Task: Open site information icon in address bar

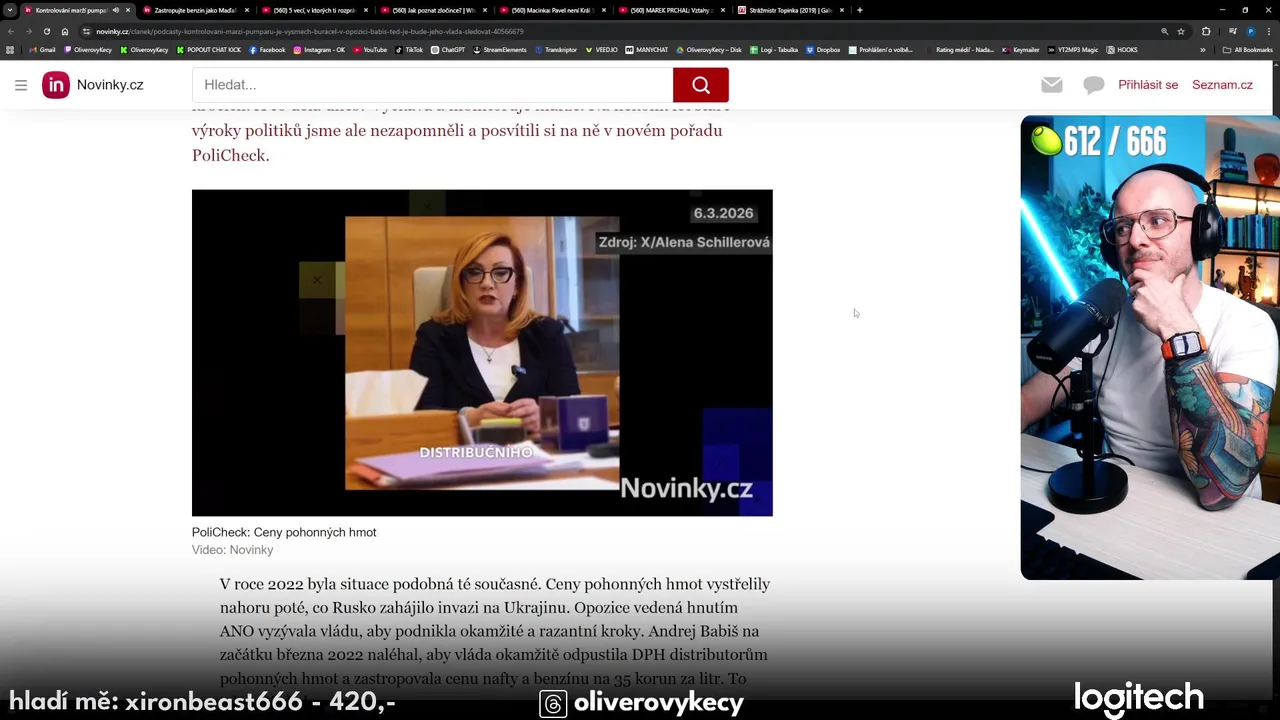Action: 86,31
